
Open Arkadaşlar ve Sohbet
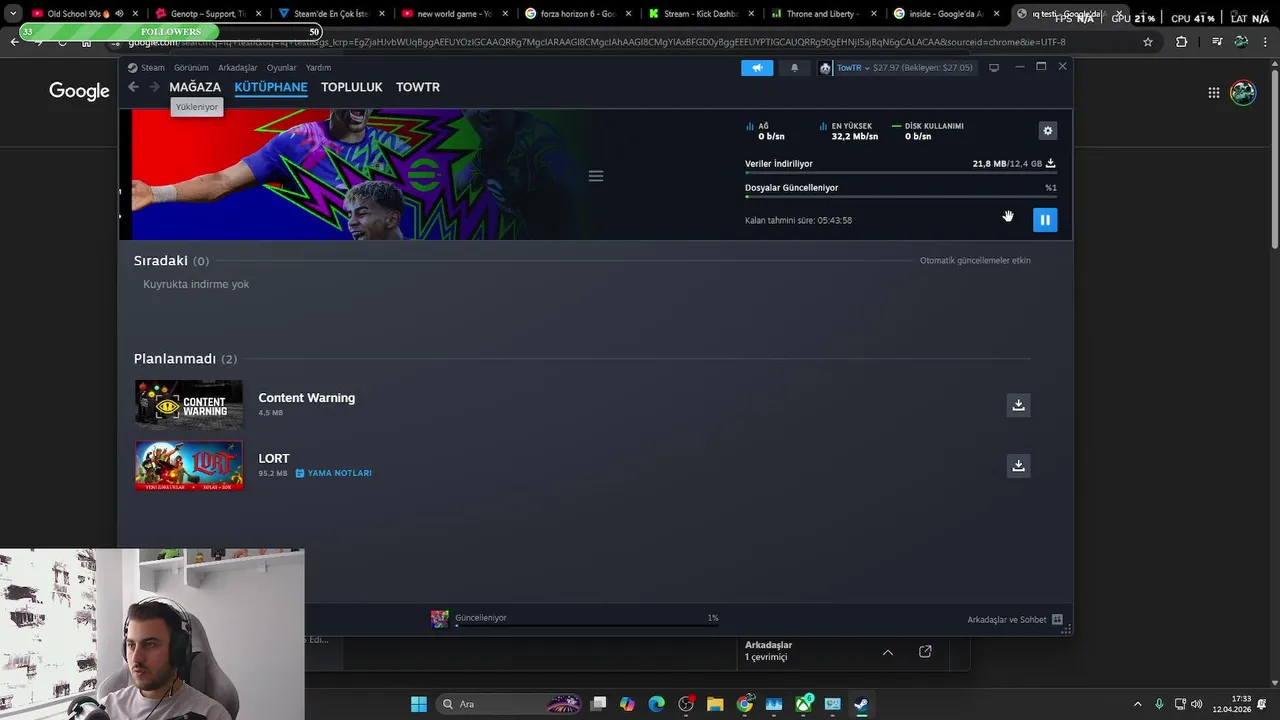click(1015, 620)
